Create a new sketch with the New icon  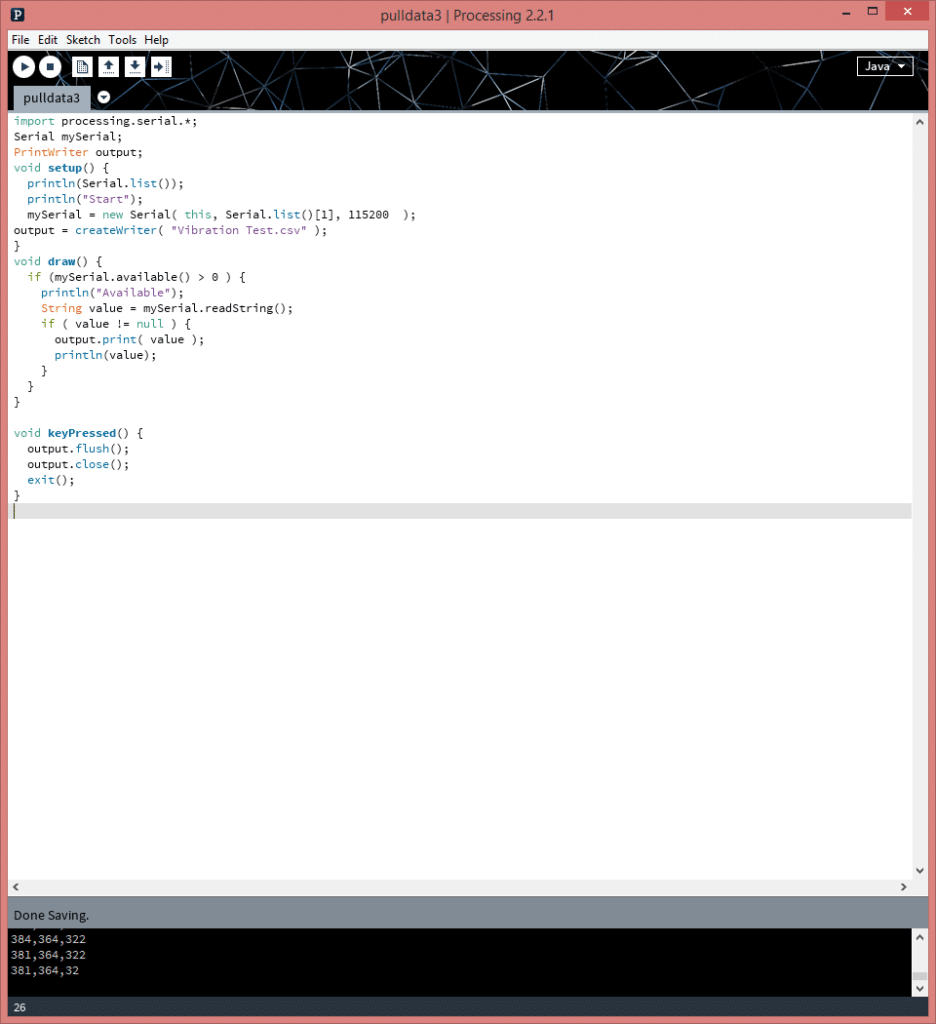pos(82,67)
